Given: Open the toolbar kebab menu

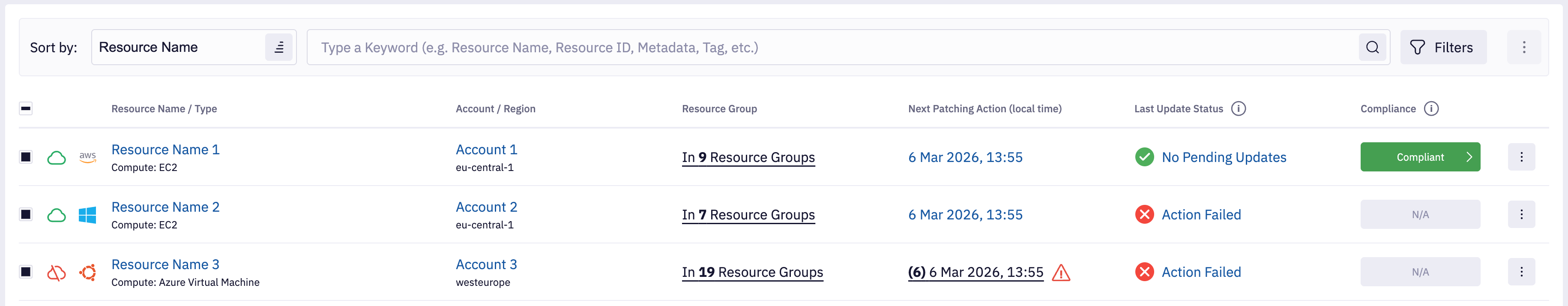Looking at the screenshot, I should (x=1523, y=48).
